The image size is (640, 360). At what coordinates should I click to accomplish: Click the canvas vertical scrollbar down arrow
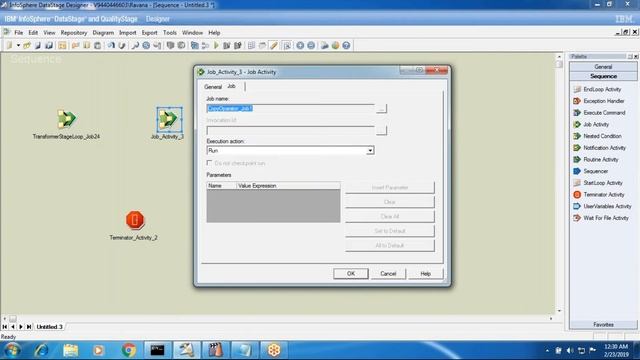(x=559, y=311)
